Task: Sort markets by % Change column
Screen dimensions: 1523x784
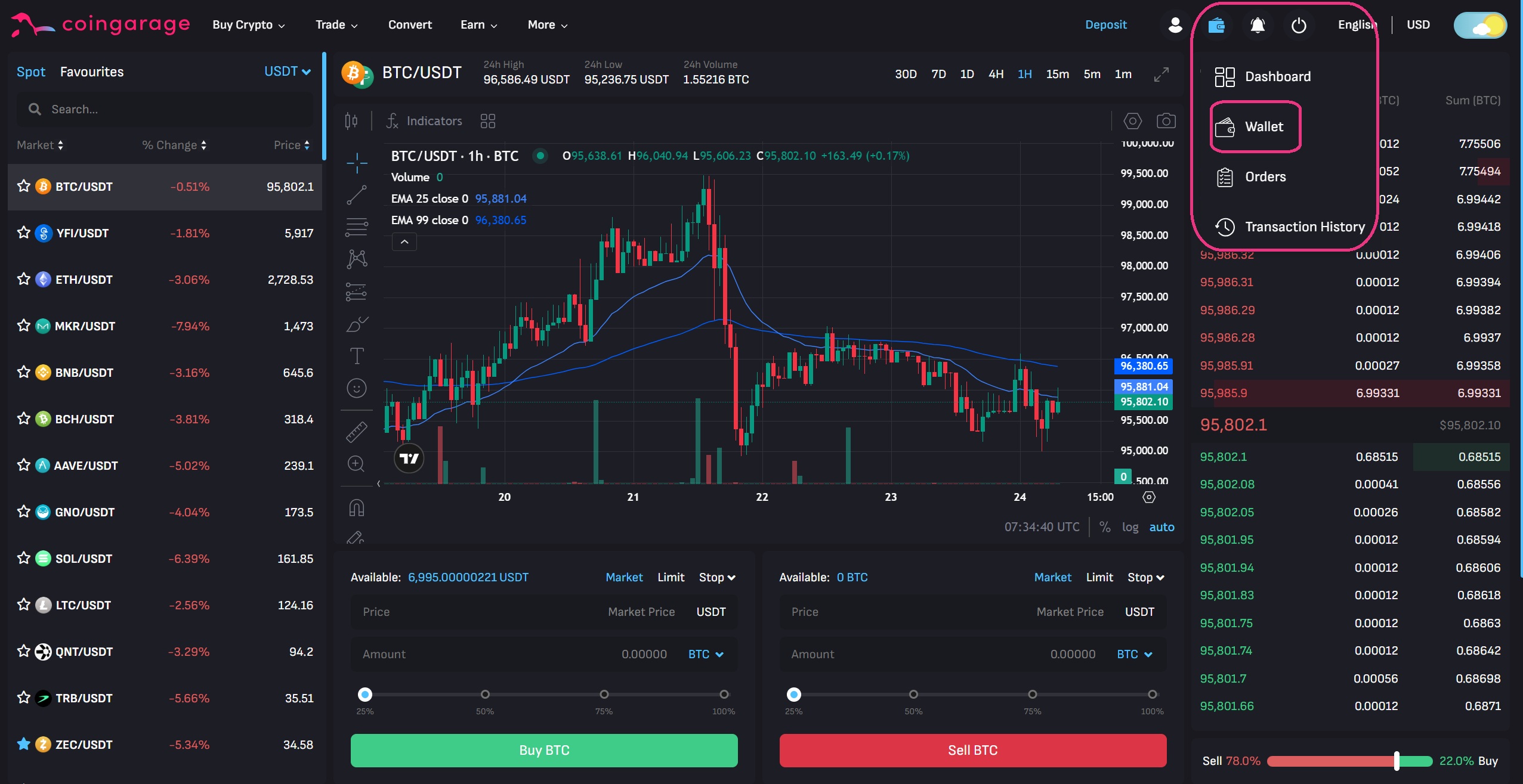Action: pyautogui.click(x=174, y=145)
